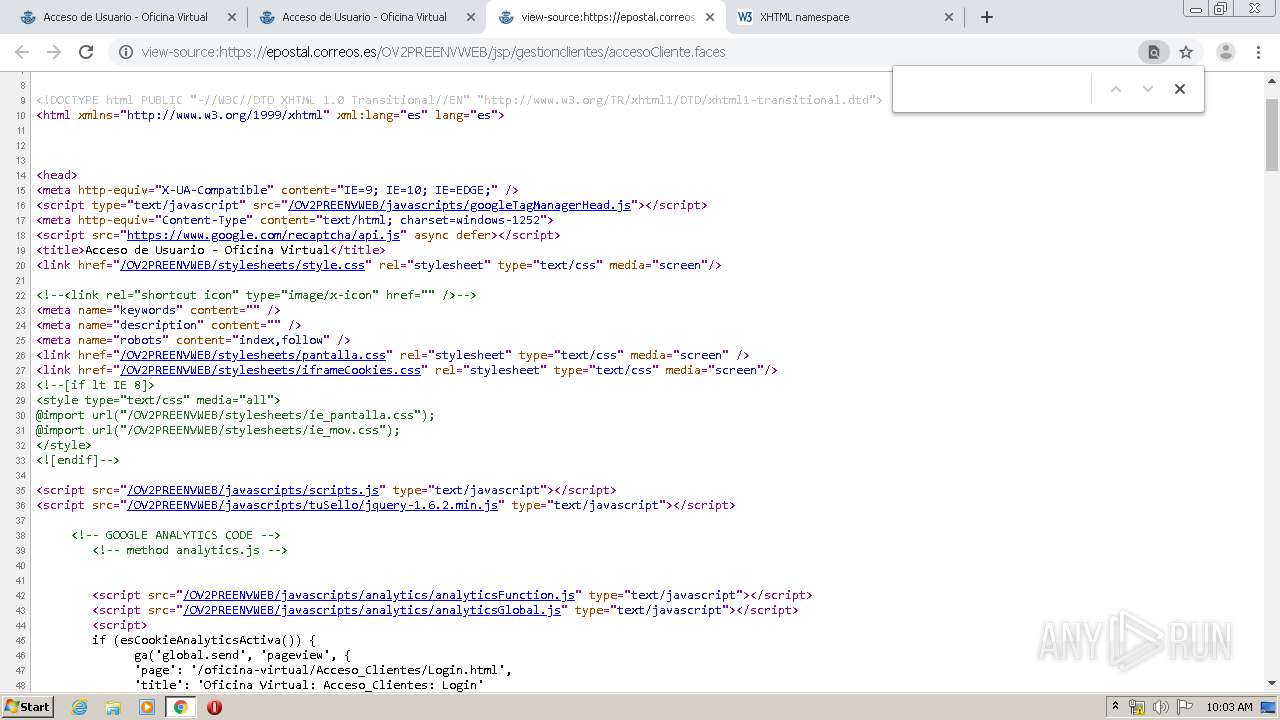Show hidden system tray icons
The image size is (1280, 720).
click(1115, 707)
